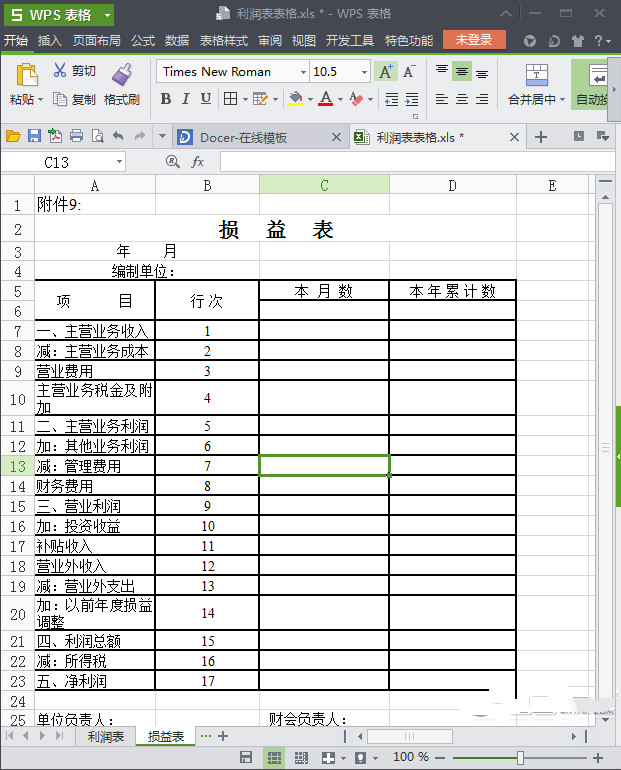
Task: Click the clear format eraser icon
Action: click(356, 99)
